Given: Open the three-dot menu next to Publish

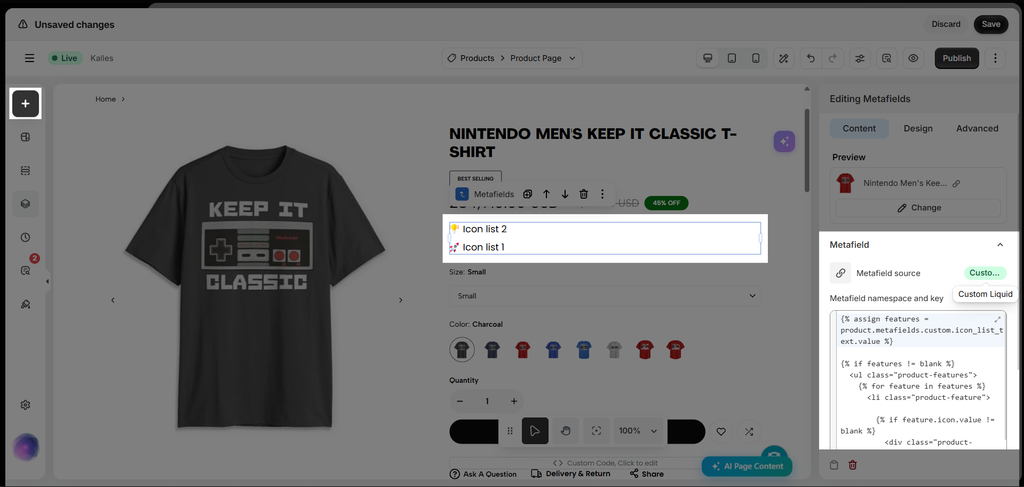Looking at the screenshot, I should tap(995, 58).
